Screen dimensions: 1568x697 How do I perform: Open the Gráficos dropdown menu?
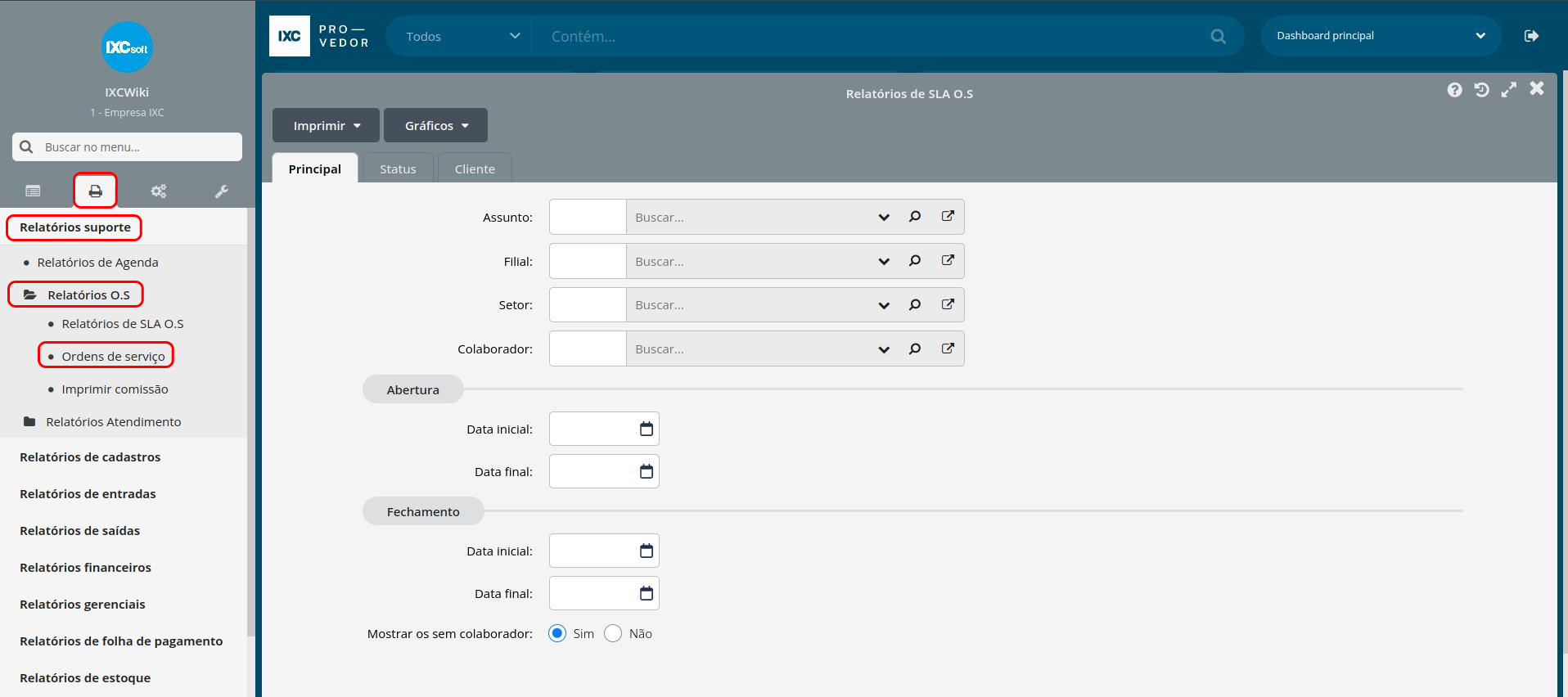click(435, 125)
